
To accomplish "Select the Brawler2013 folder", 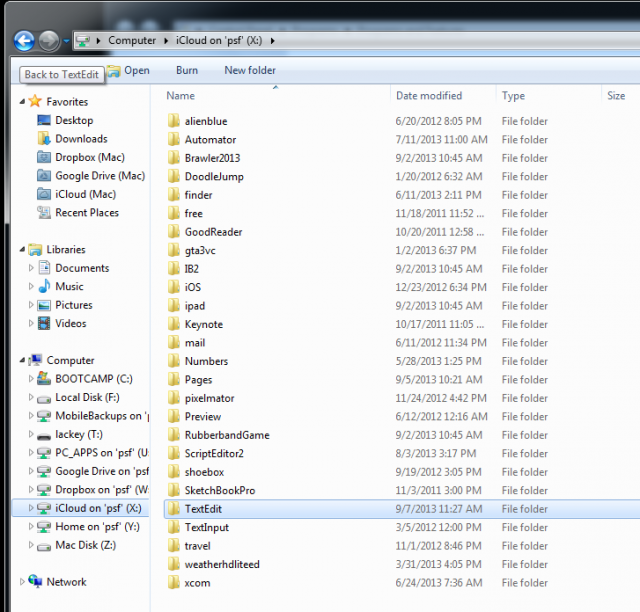I will (212, 158).
